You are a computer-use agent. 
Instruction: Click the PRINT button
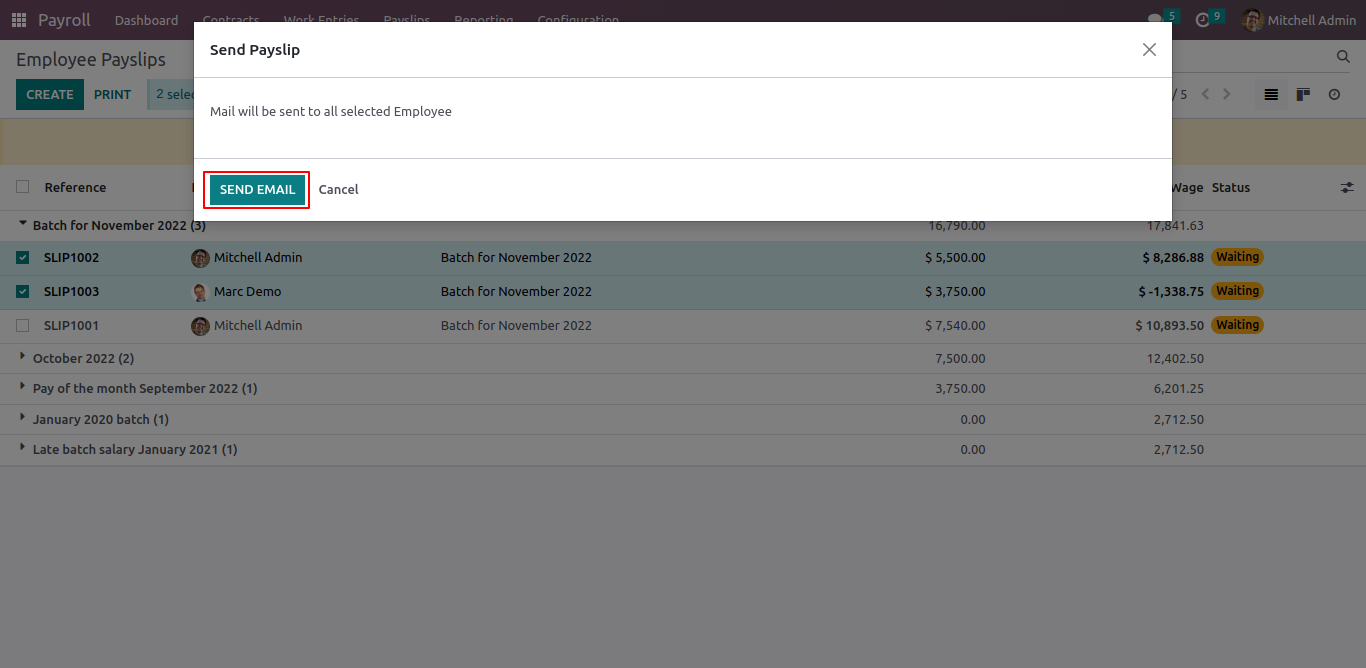(112, 94)
